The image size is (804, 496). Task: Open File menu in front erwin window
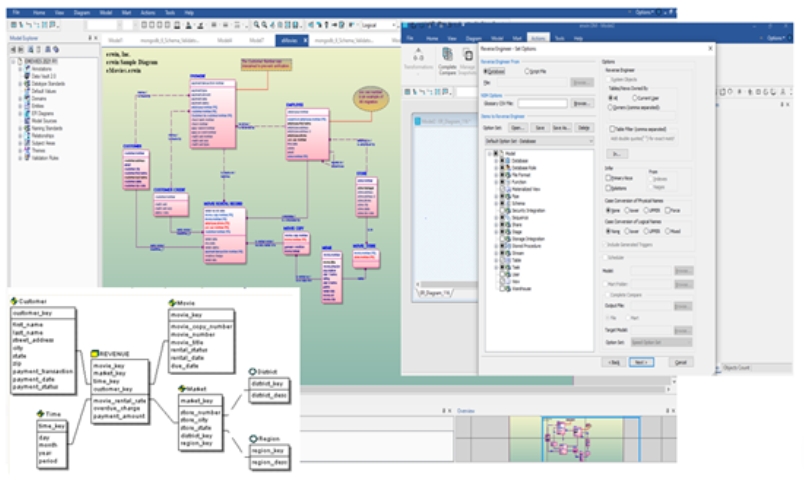pyautogui.click(x=410, y=38)
